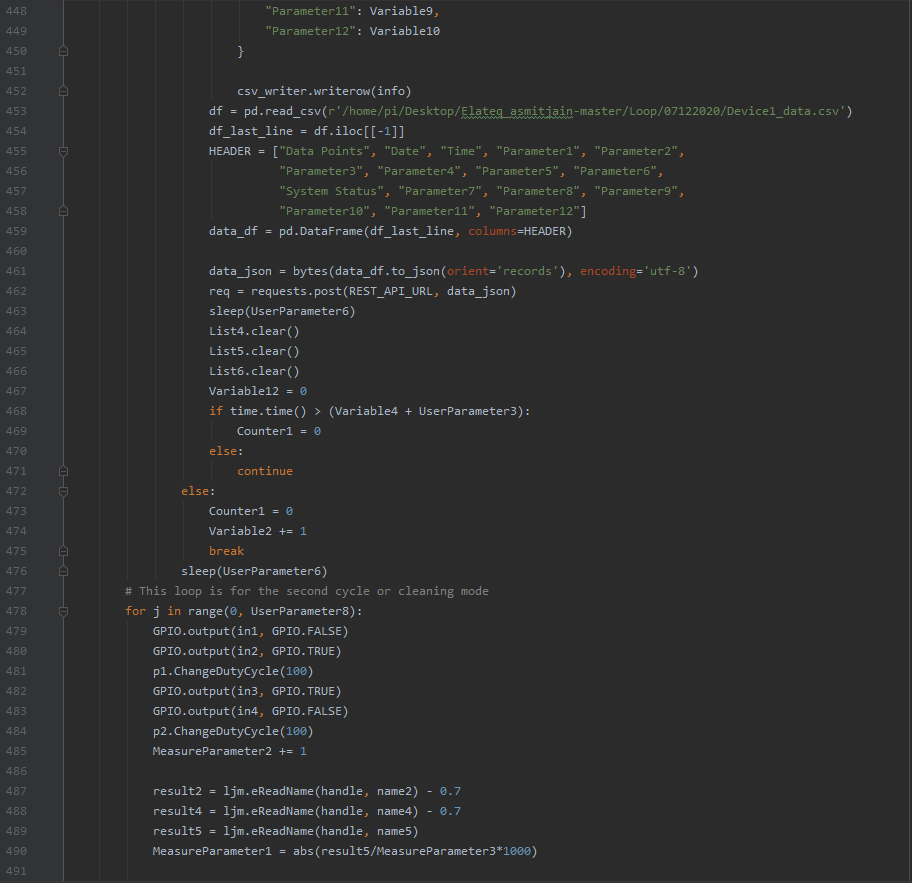
Task: Toggle the fold end marker on line 458
Action: click(63, 211)
